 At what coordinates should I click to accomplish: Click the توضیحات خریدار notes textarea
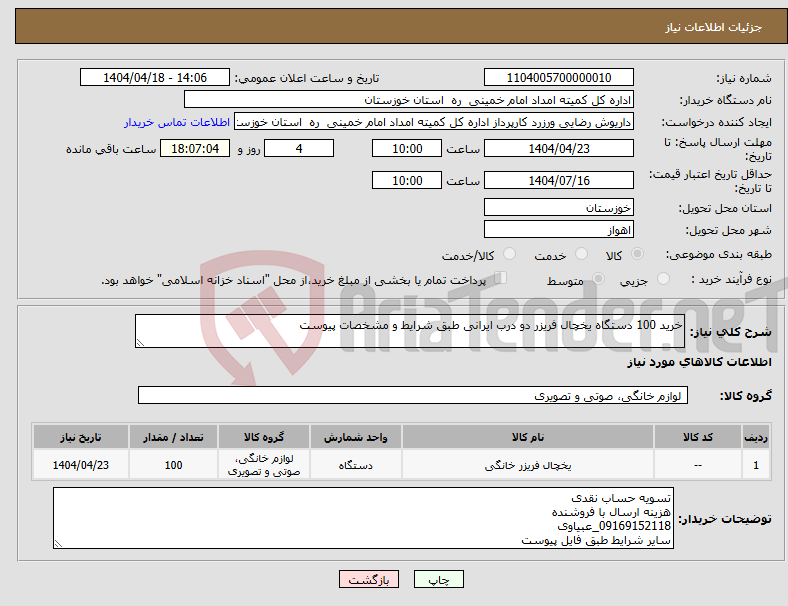(363, 518)
